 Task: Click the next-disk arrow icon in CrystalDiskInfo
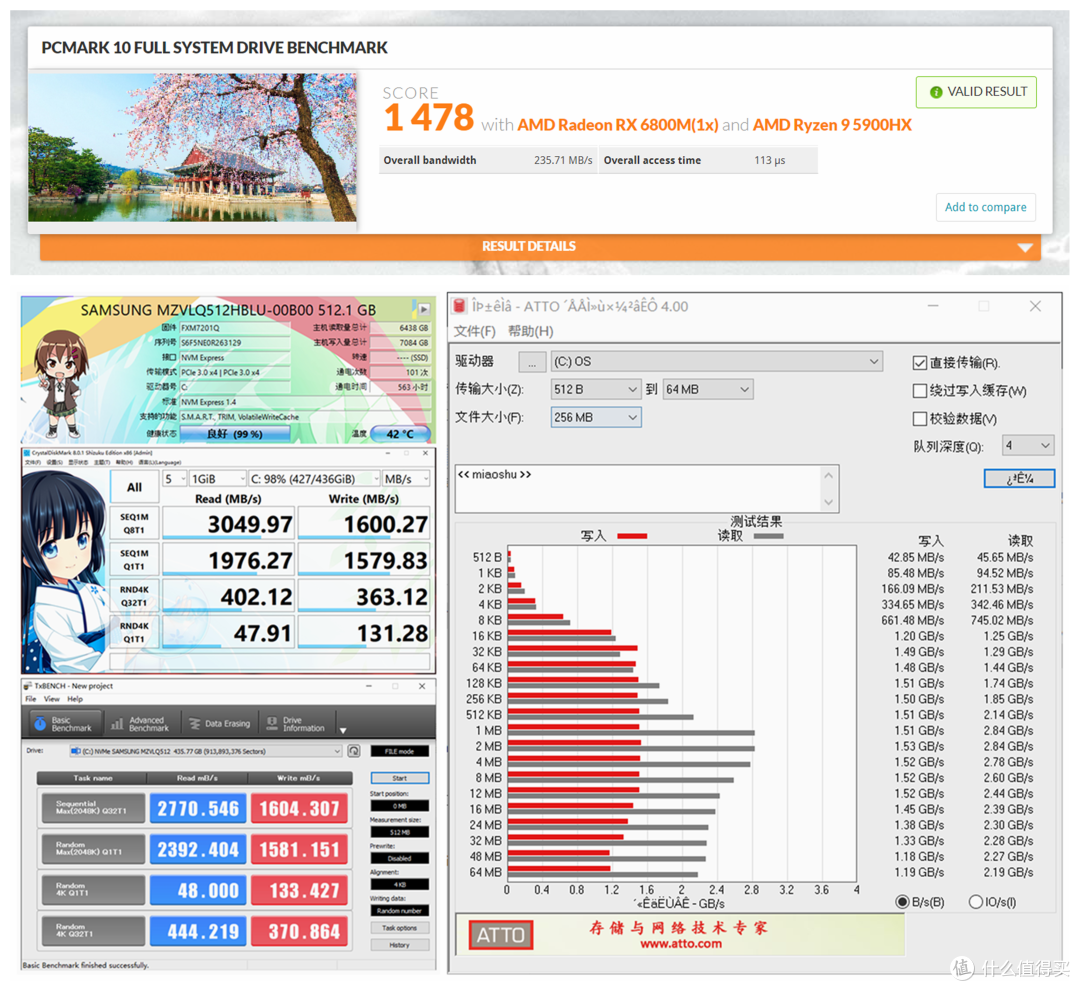(423, 309)
